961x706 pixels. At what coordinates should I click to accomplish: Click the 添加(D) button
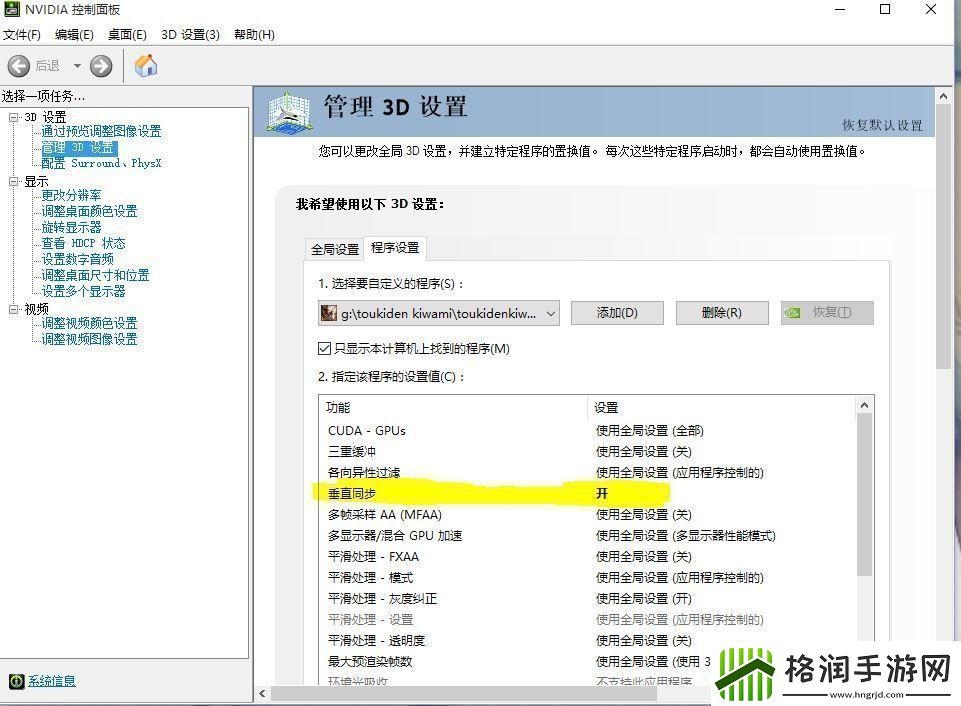[x=618, y=313]
